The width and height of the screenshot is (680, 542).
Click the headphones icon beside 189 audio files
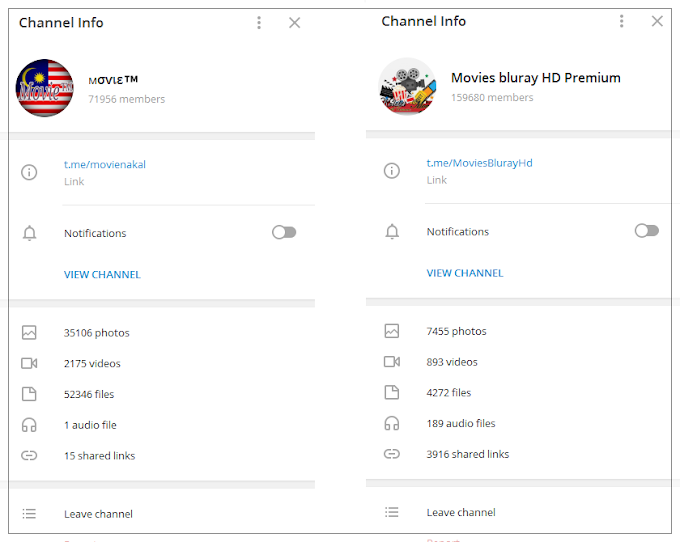coord(392,423)
